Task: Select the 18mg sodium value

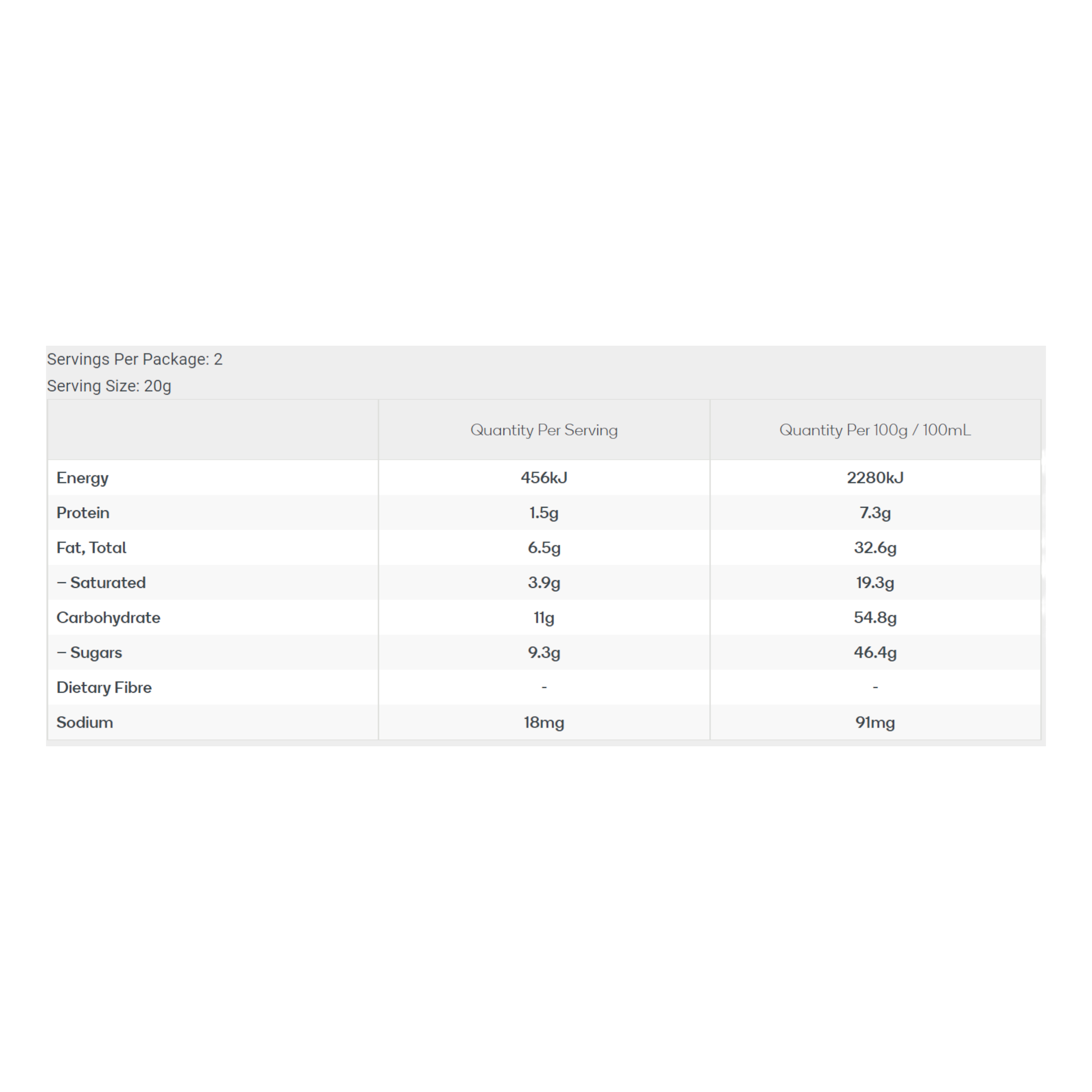Action: pyautogui.click(x=544, y=723)
